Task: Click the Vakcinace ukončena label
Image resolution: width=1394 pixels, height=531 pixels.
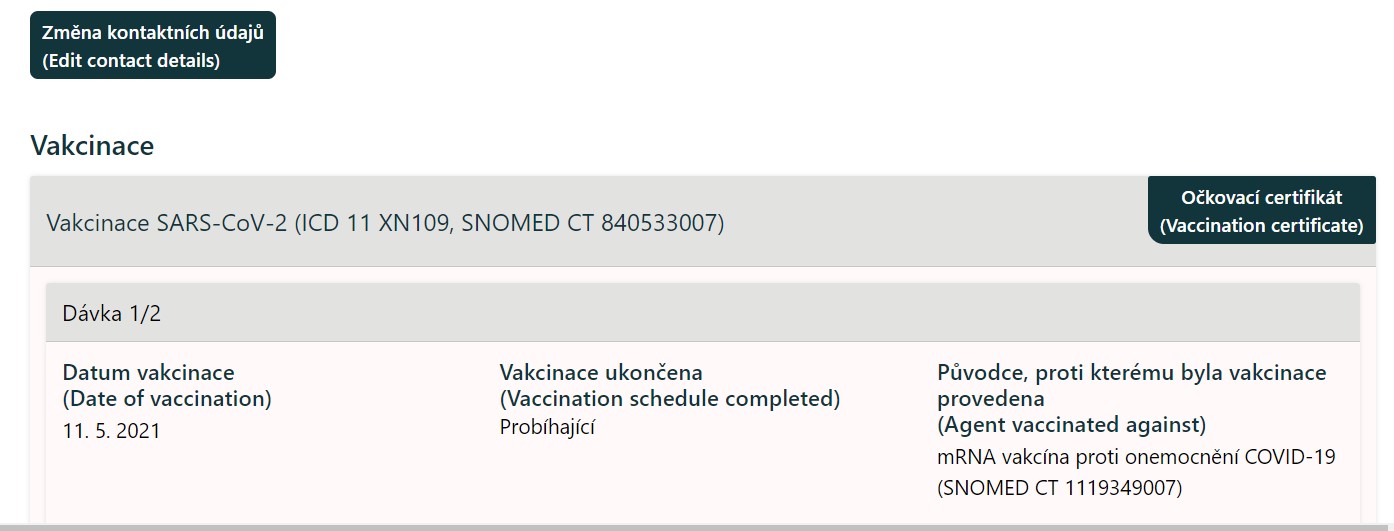Action: coord(600,373)
